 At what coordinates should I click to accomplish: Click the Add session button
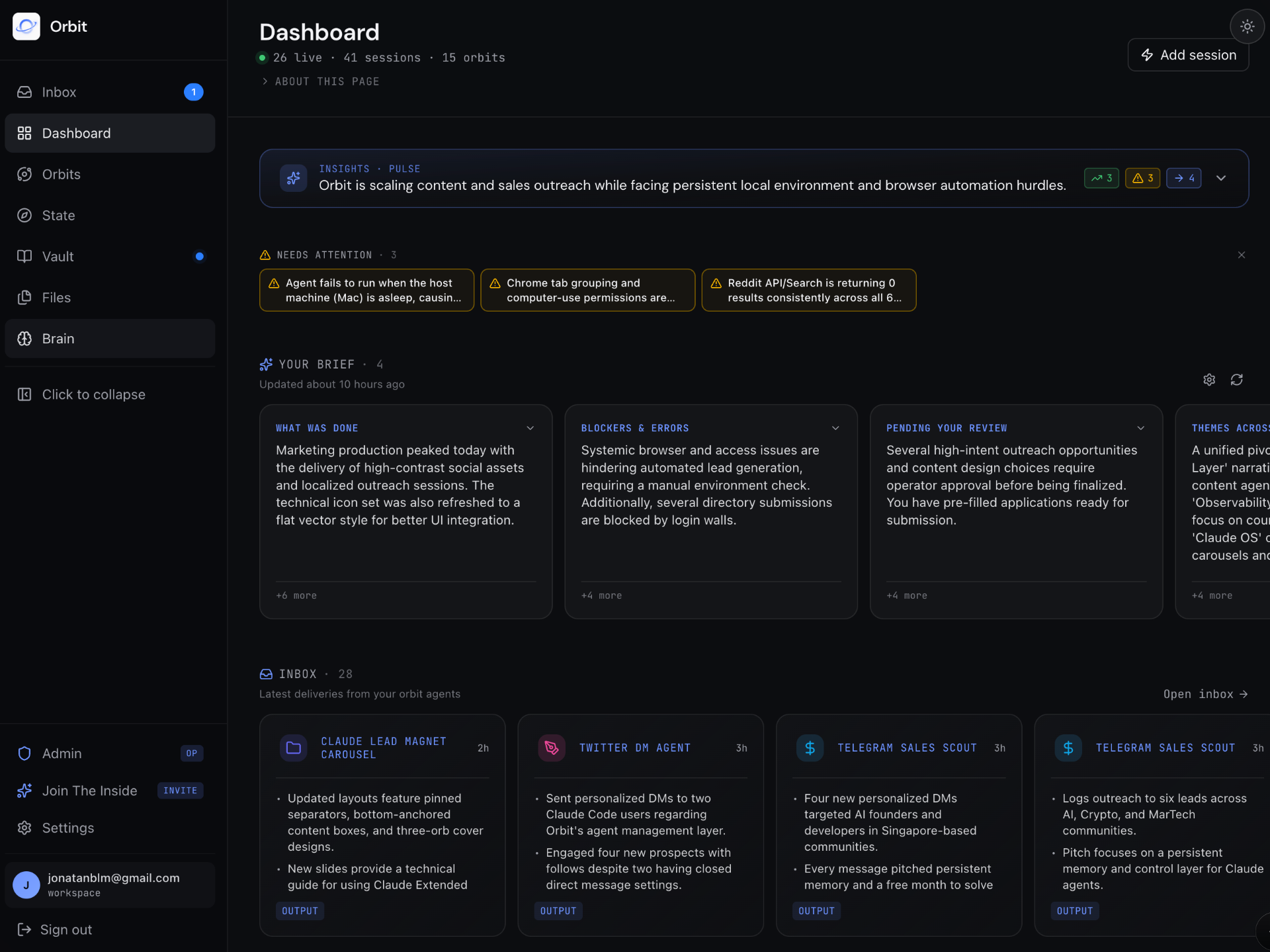[1188, 55]
